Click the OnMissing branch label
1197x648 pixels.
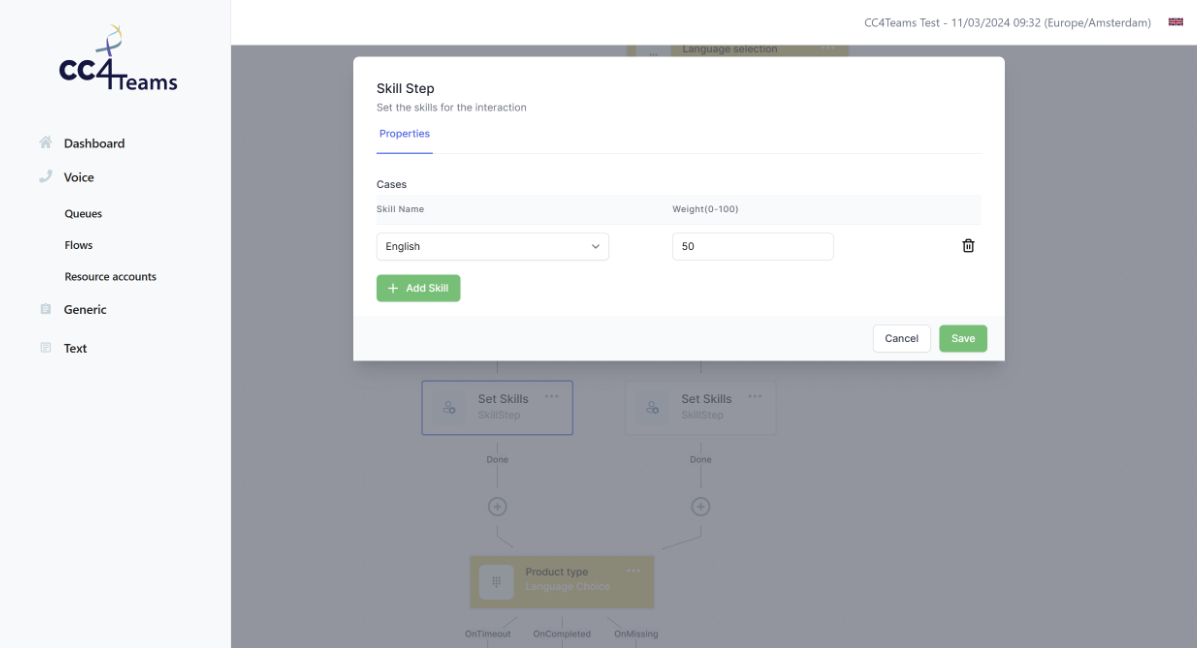coord(636,633)
